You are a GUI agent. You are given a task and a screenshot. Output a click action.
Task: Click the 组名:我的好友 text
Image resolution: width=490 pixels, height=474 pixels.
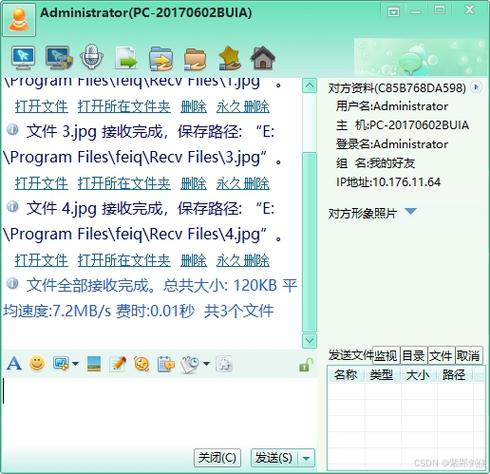point(375,163)
